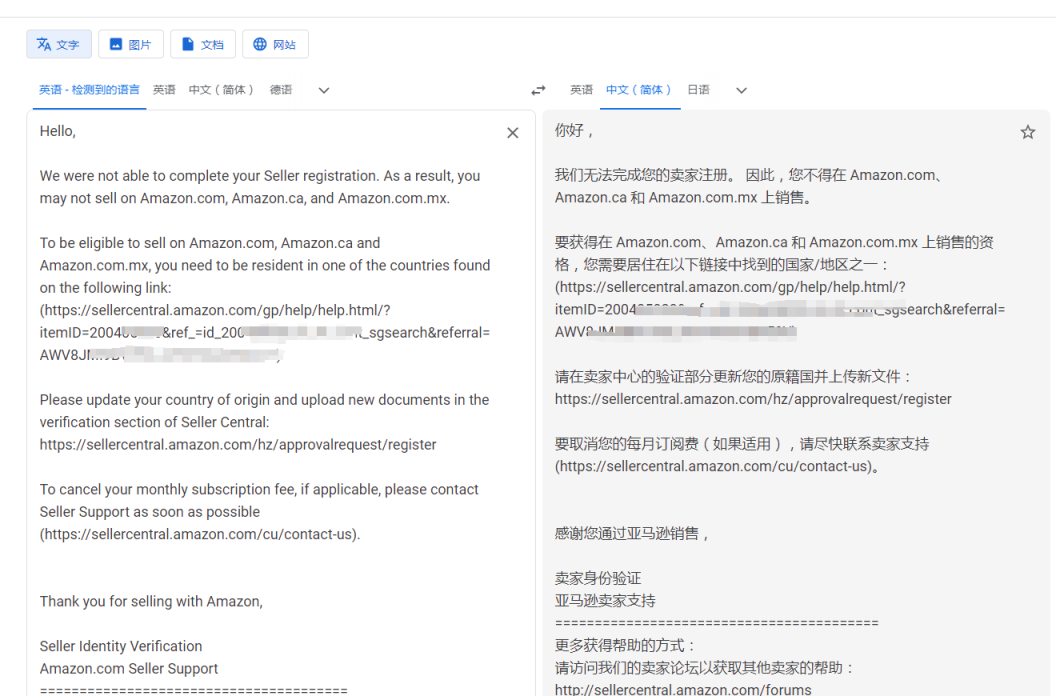1056x696 pixels.
Task: Click the source text 'Hello,' line
Action: coord(58,131)
